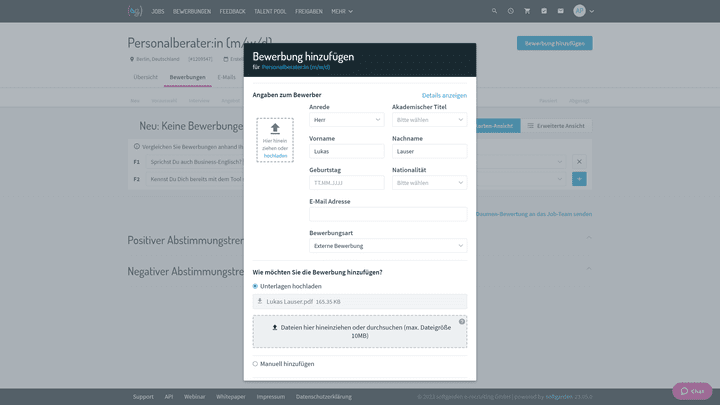Open the Talent Pool menu item

click(x=268, y=11)
